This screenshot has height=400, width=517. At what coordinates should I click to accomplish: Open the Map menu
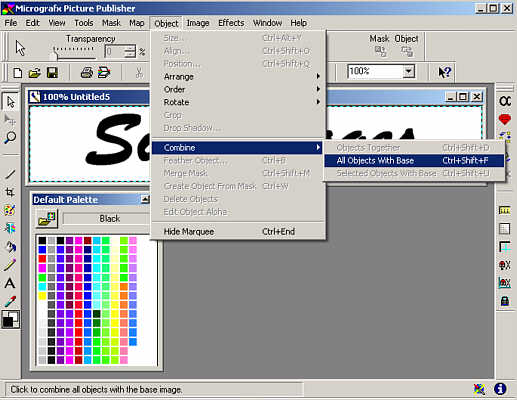tap(137, 23)
